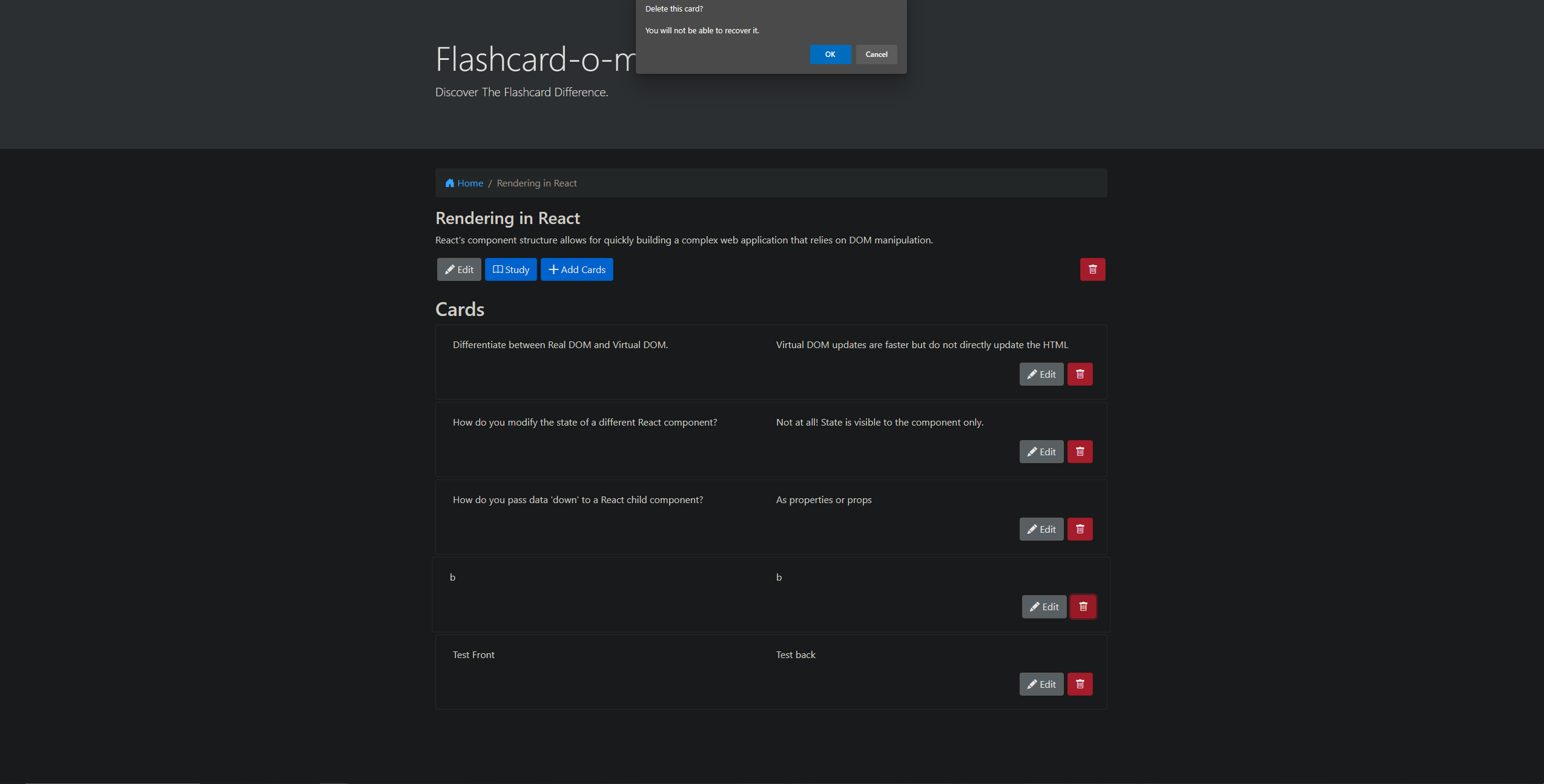Image resolution: width=1544 pixels, height=784 pixels.
Task: Click the pencil icon on the deck Edit button
Action: (450, 269)
